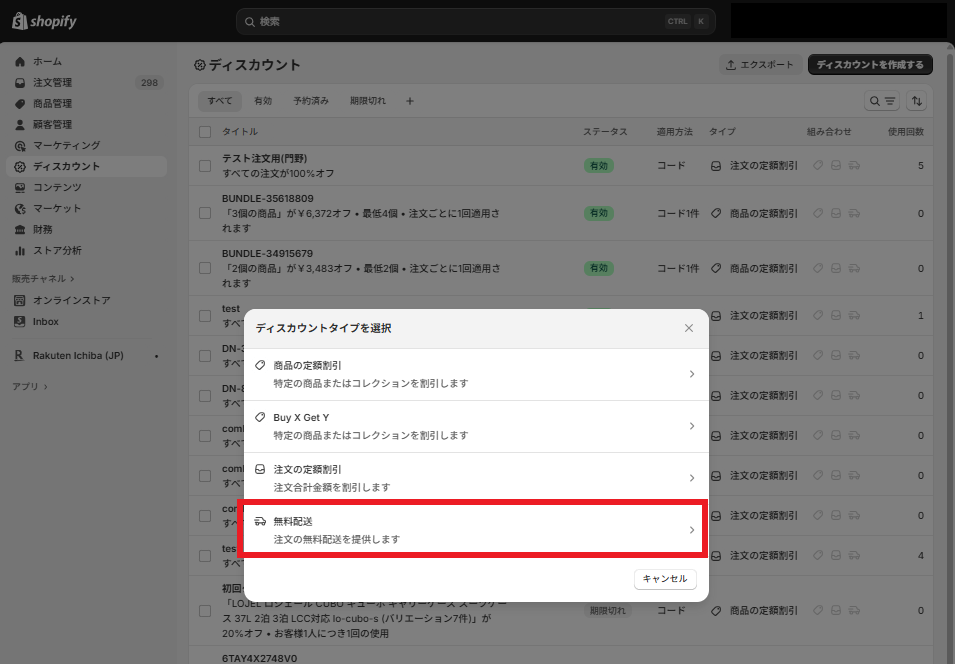955x664 pixels.
Task: Click the エクスポート export button
Action: tap(759, 65)
